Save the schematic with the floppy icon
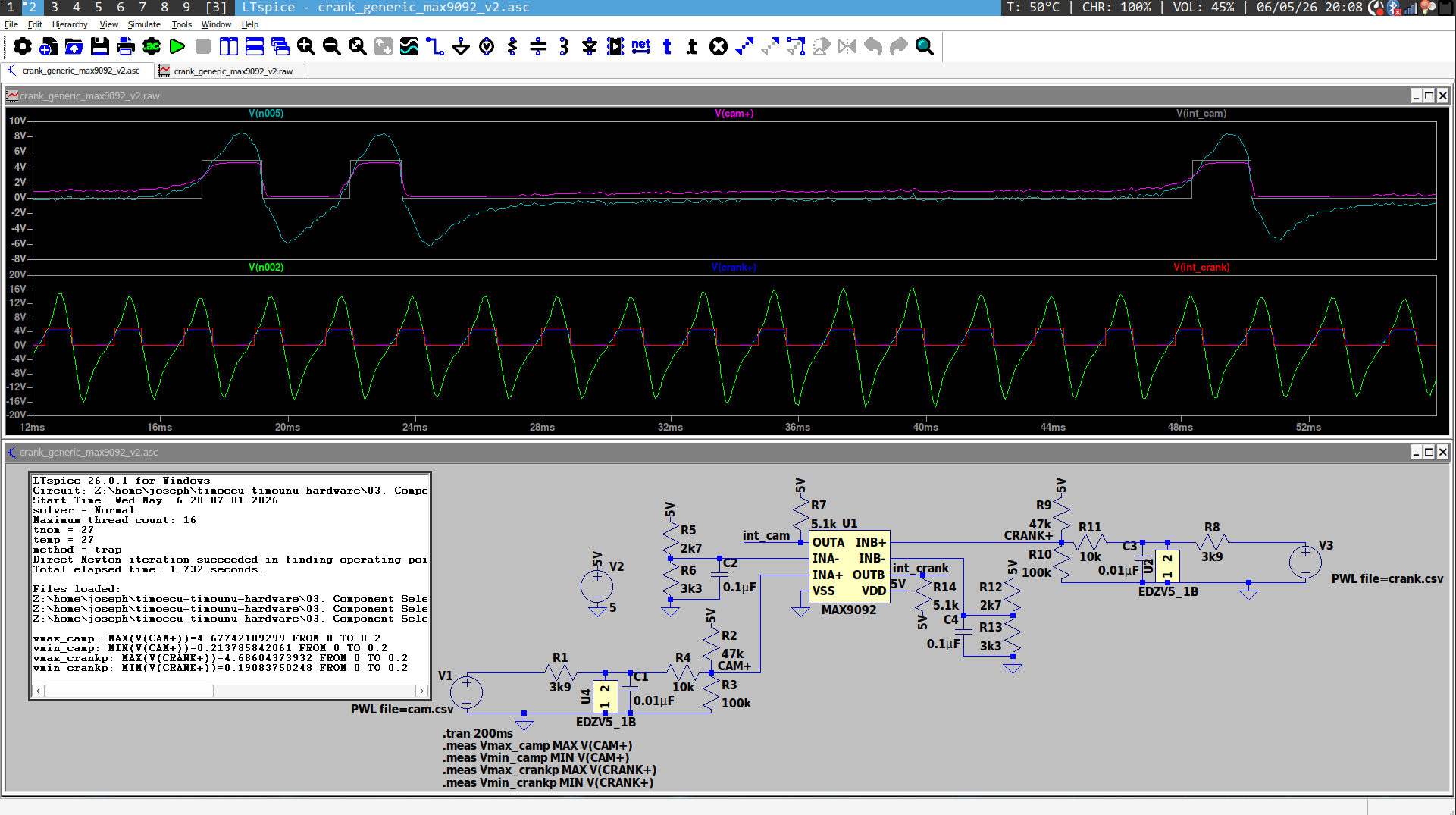1456x815 pixels. click(x=100, y=47)
